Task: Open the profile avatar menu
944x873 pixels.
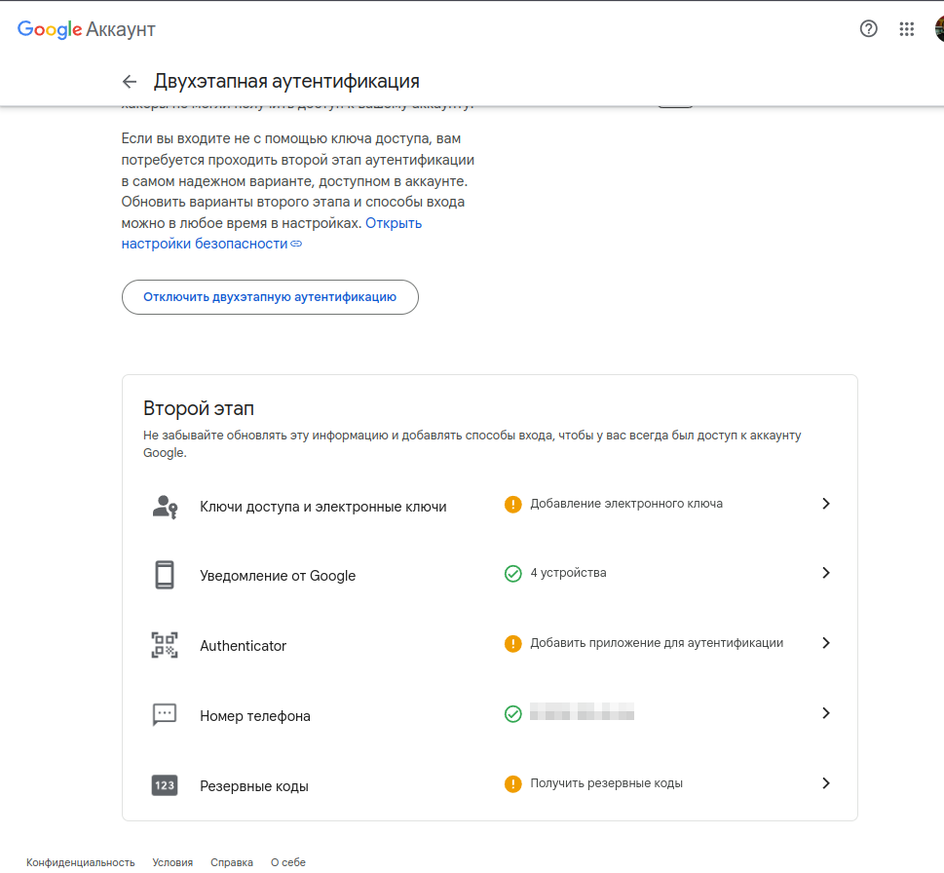Action: point(939,29)
